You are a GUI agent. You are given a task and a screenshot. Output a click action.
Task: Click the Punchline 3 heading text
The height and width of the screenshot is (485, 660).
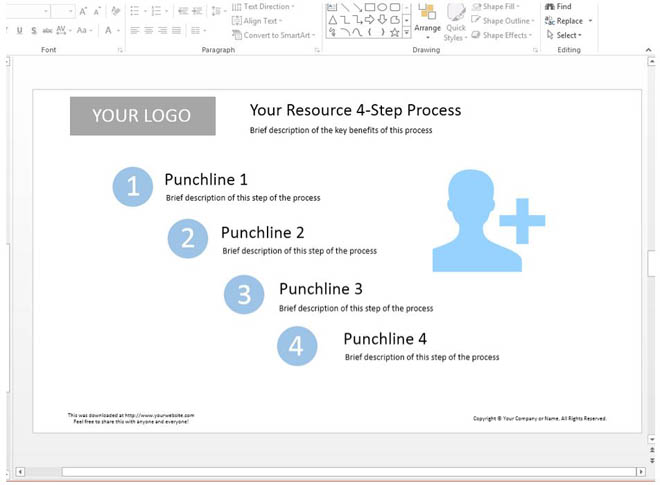coord(321,289)
